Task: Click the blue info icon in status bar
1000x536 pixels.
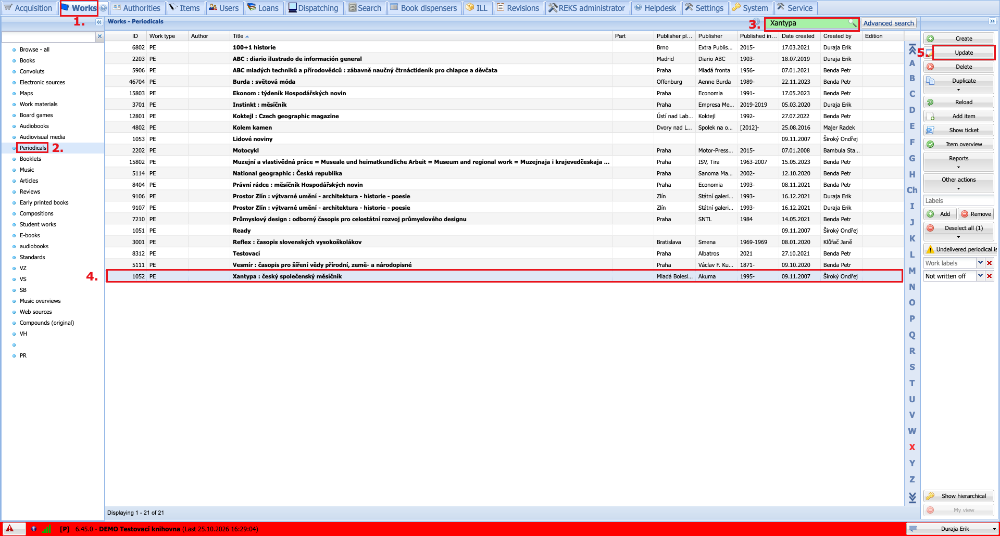Action: pyautogui.click(x=33, y=529)
